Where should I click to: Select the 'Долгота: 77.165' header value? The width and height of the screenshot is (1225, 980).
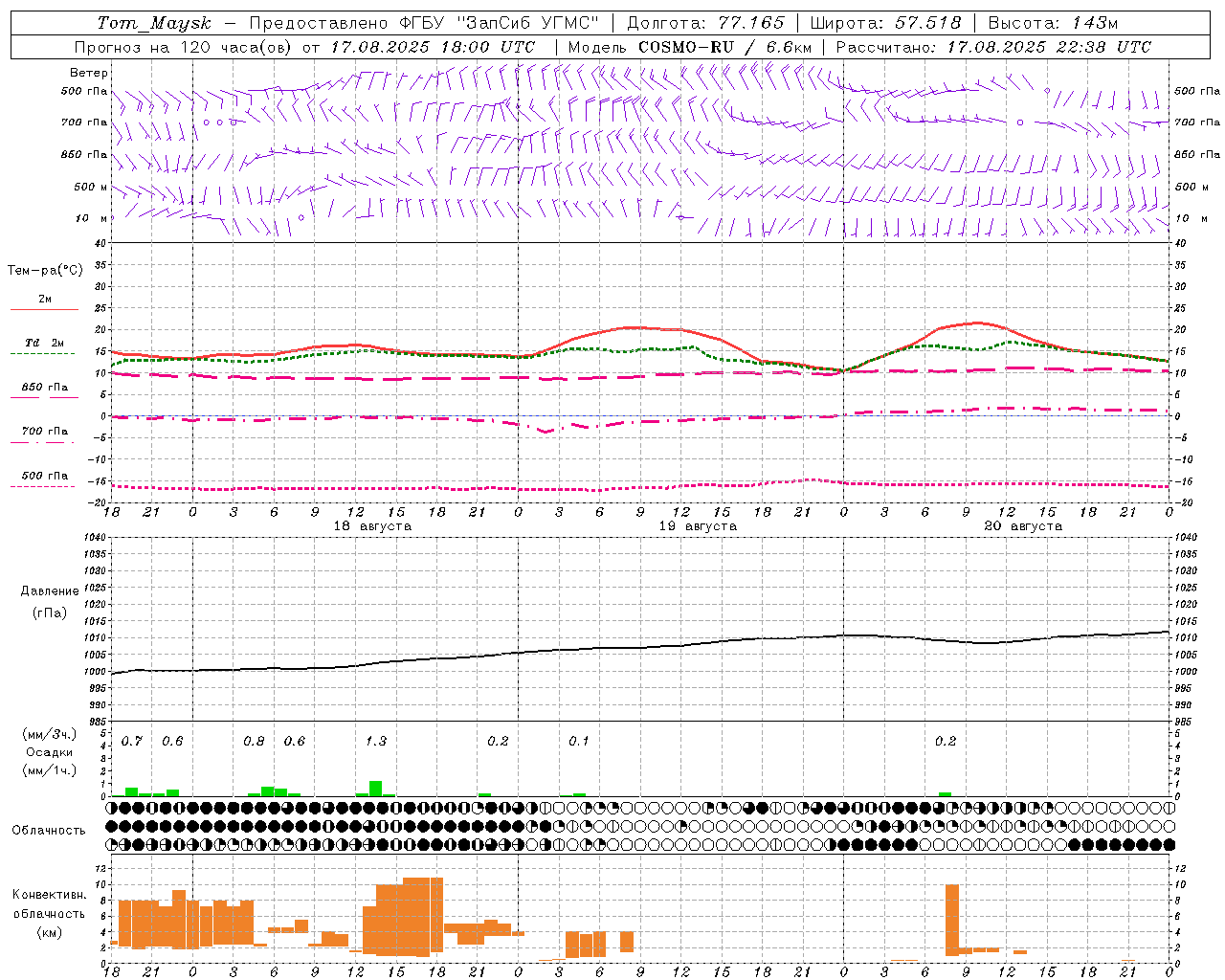tap(705, 23)
